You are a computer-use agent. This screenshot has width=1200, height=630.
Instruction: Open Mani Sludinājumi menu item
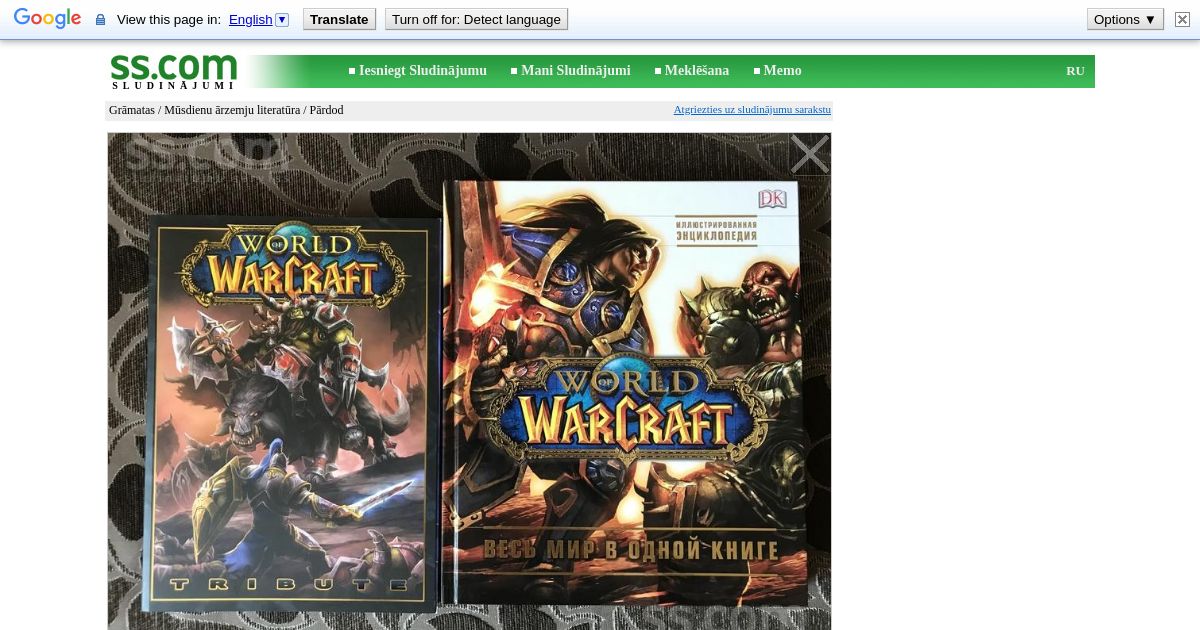tap(575, 71)
